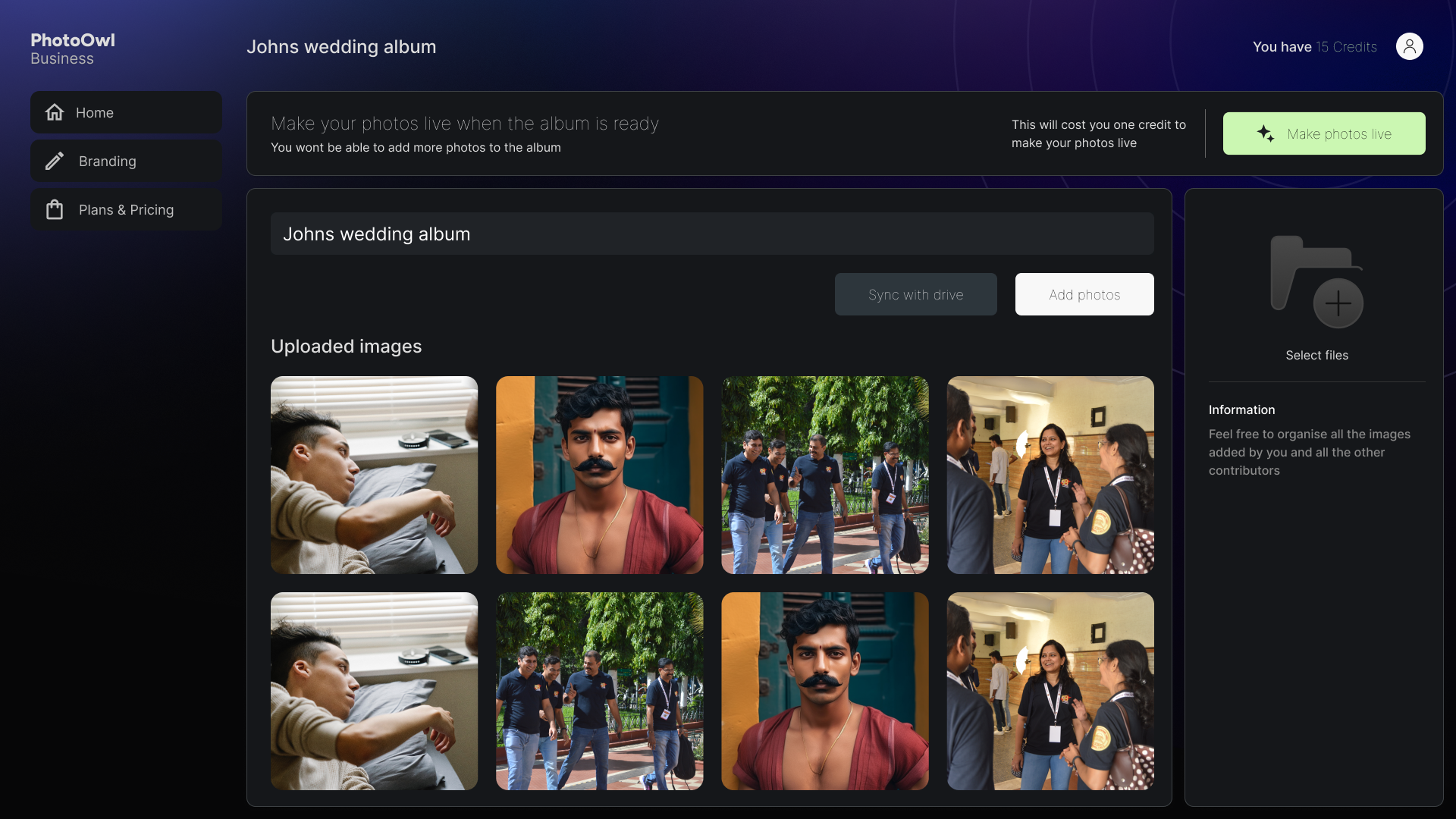The image size is (1456, 819).
Task: Select first photo of man lying on bed
Action: pyautogui.click(x=374, y=475)
